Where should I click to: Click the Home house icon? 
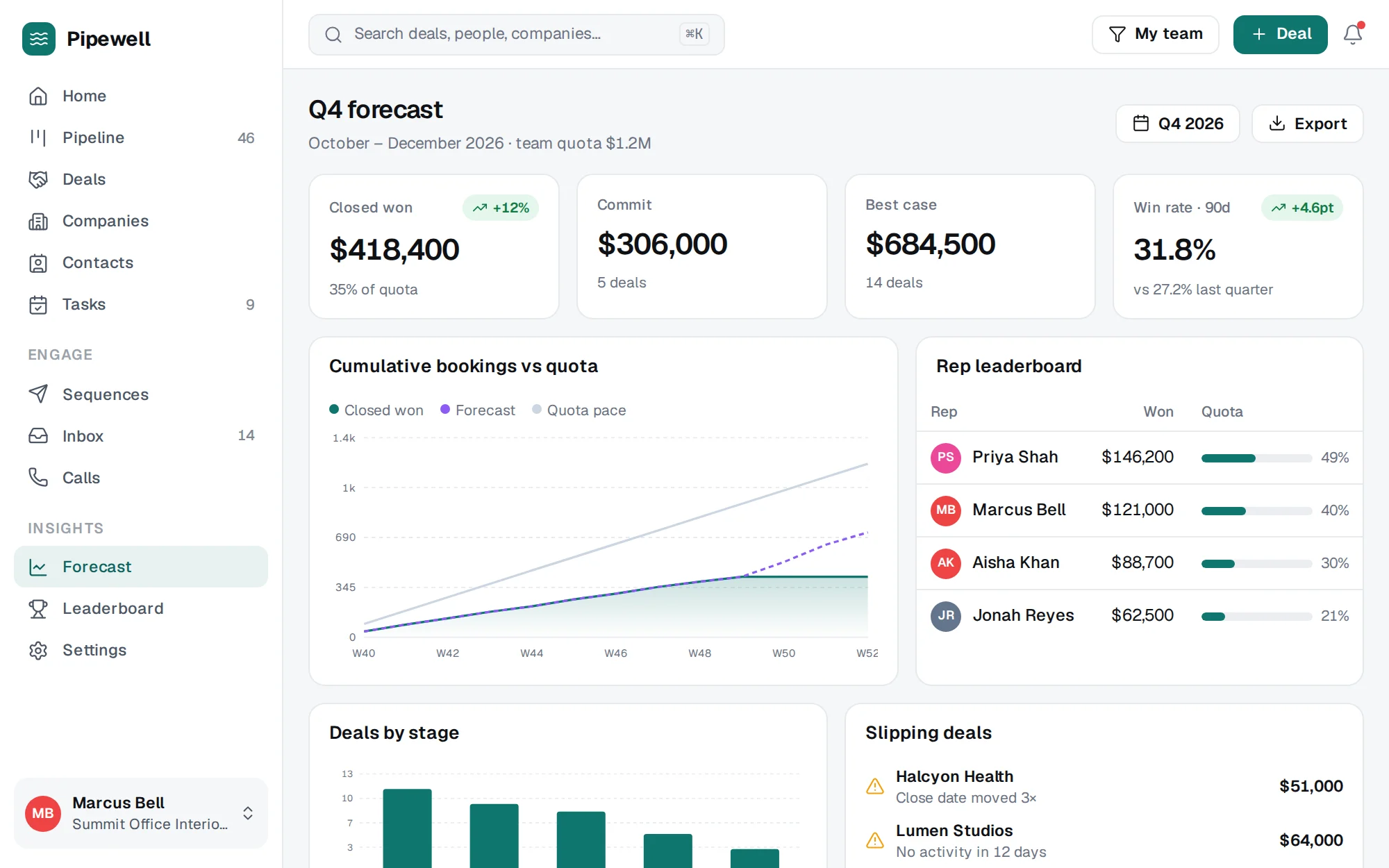pos(38,96)
